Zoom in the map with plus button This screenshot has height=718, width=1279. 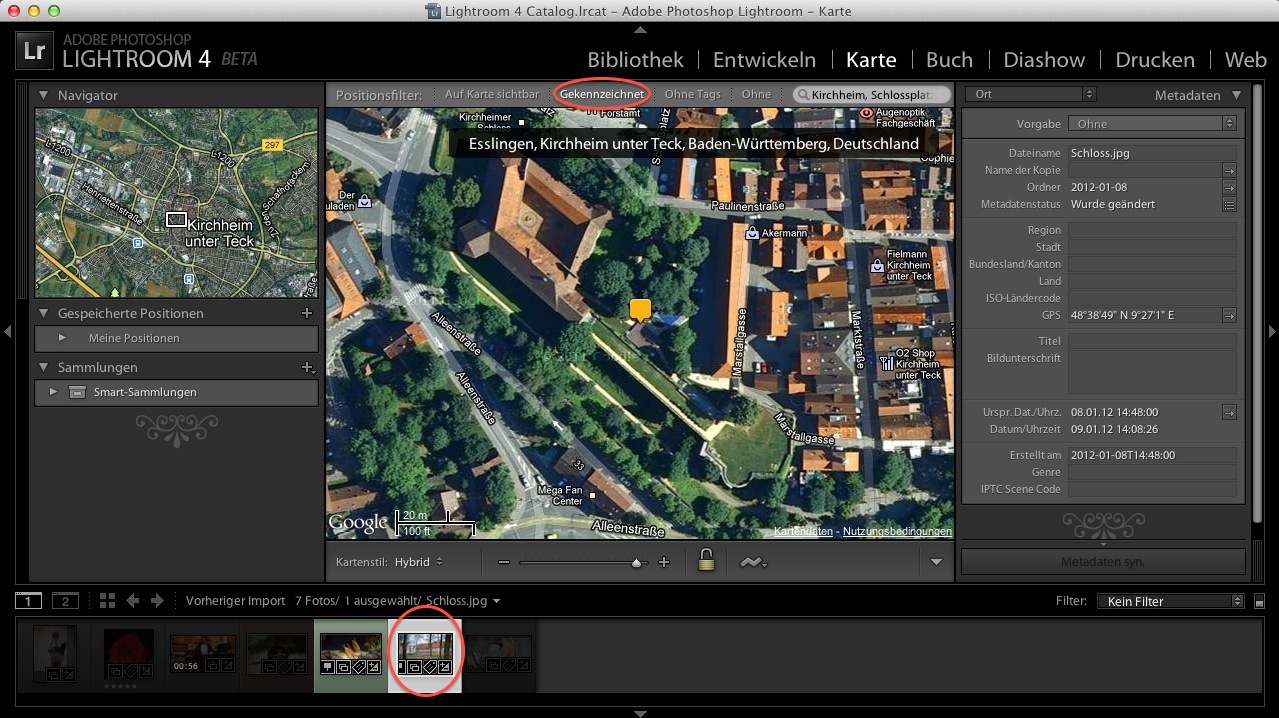pyautogui.click(x=664, y=563)
